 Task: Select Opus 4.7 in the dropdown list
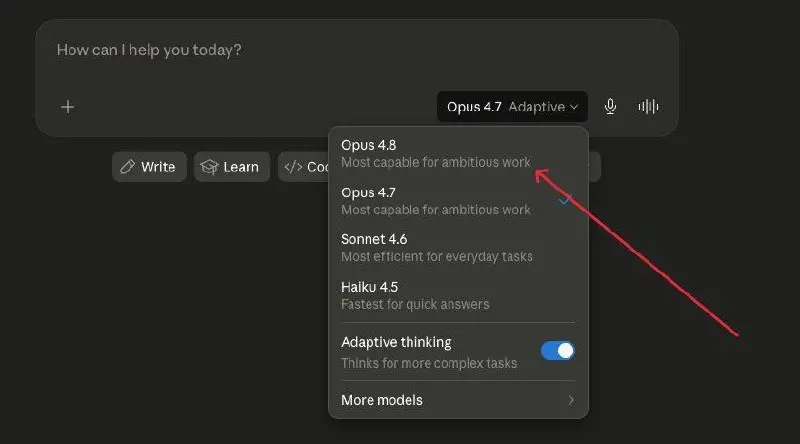(458, 201)
